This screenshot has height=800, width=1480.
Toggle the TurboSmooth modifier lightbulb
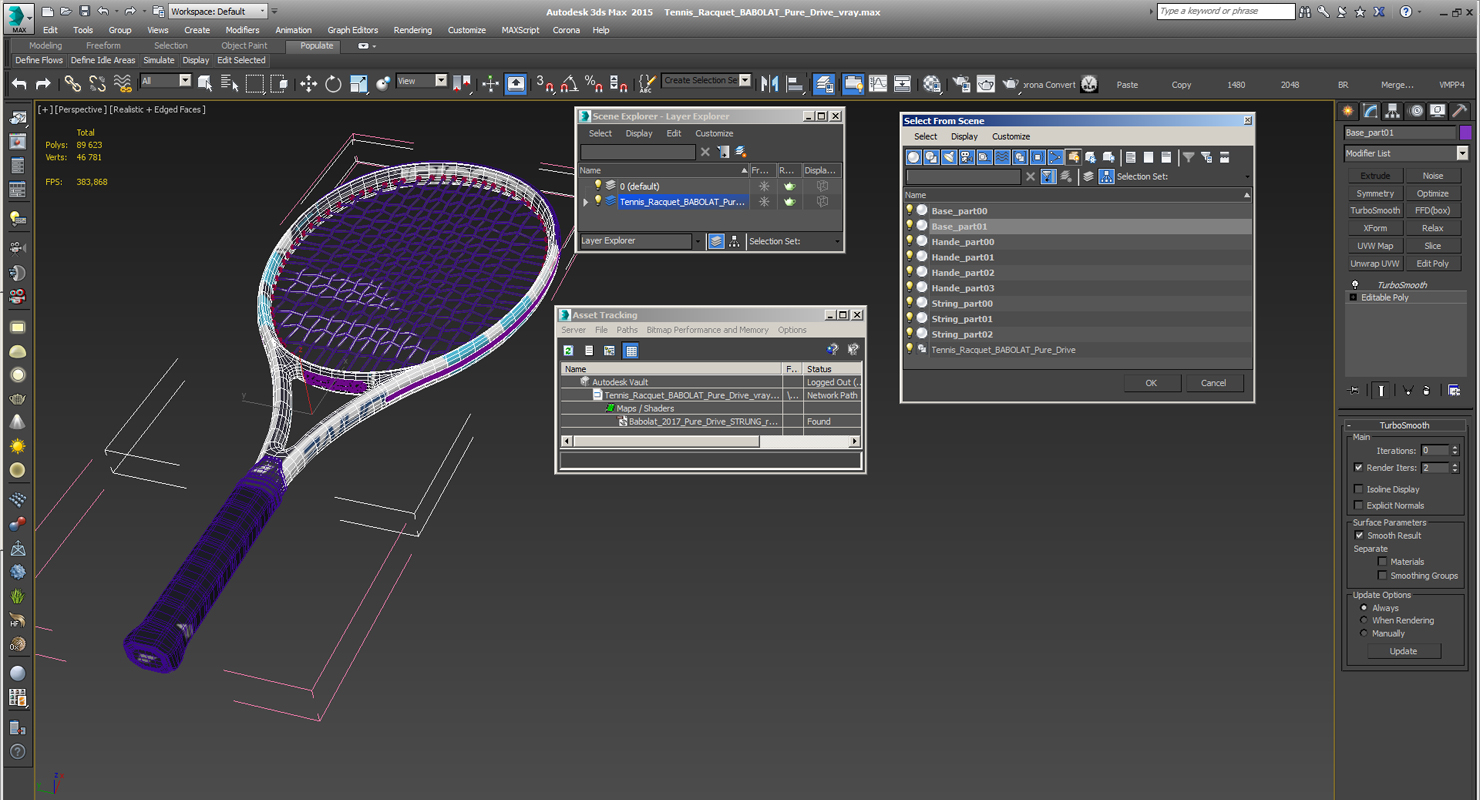click(1355, 285)
